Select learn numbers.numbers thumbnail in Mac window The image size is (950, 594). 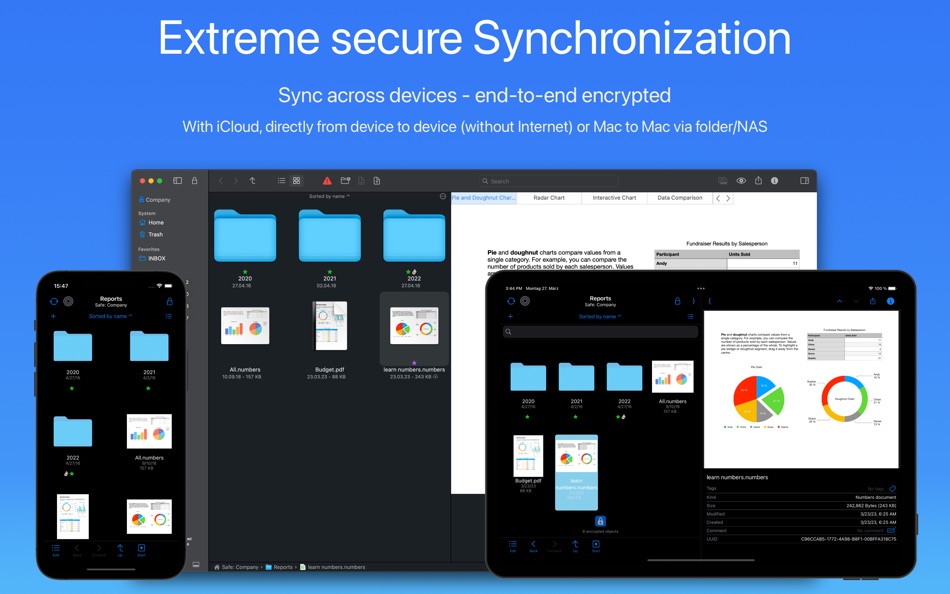click(x=414, y=325)
